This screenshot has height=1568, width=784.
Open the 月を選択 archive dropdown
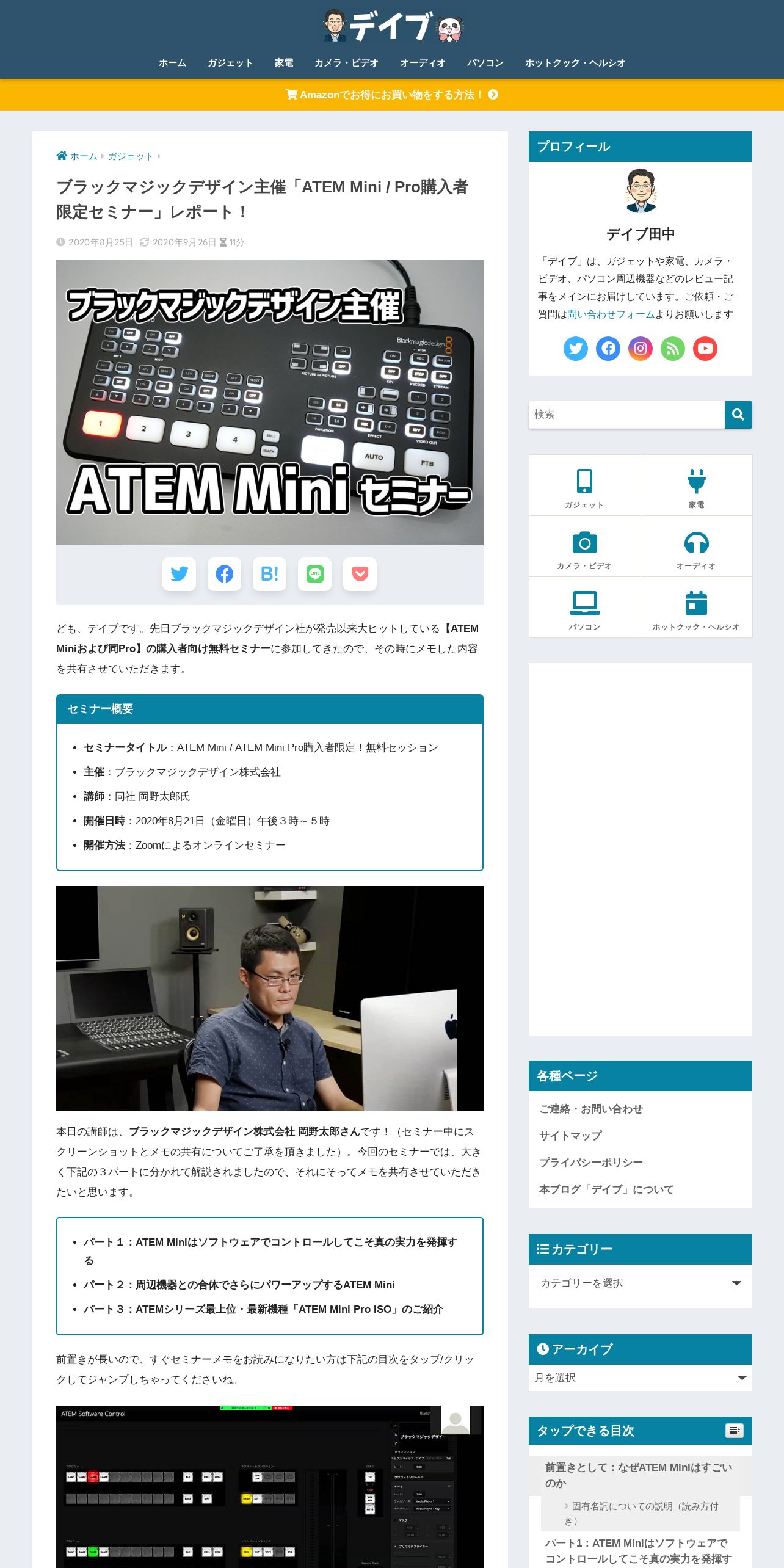click(x=641, y=1377)
